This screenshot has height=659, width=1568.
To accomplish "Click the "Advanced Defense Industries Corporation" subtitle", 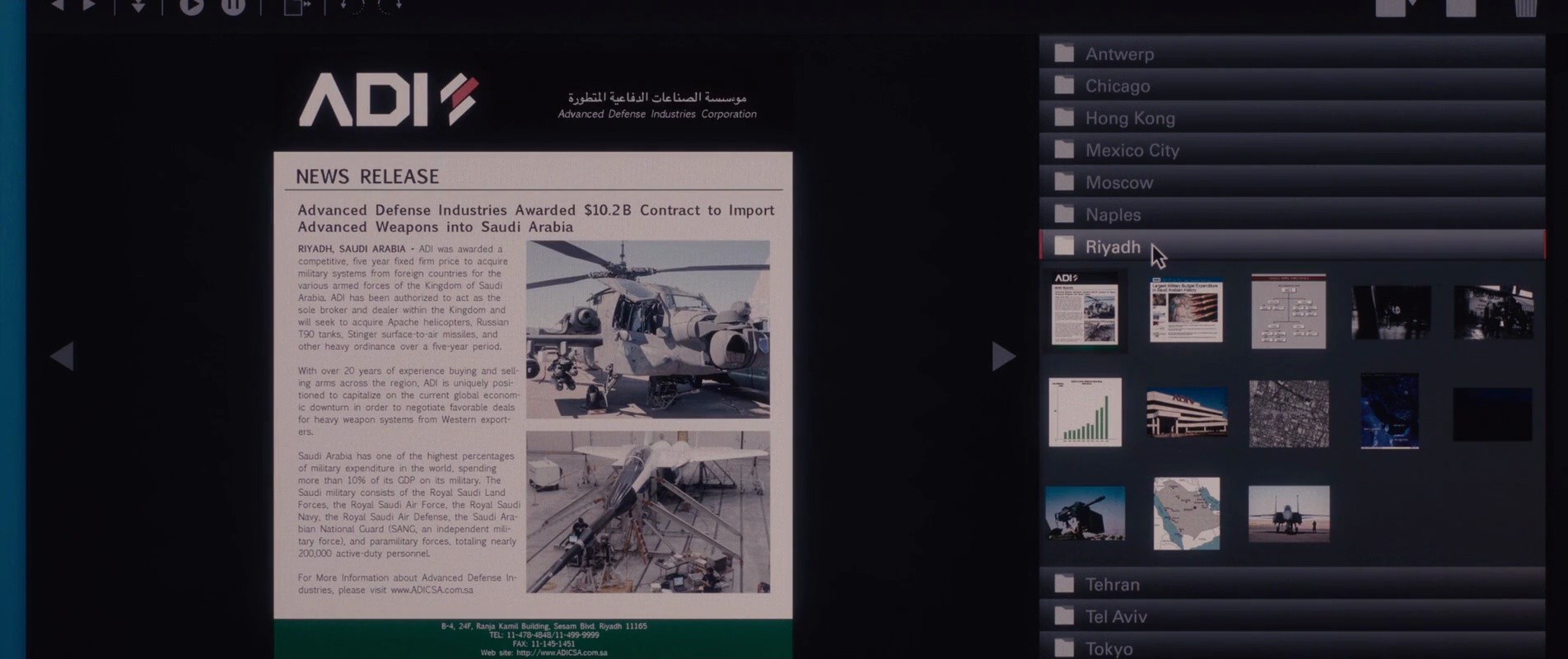I will coord(657,115).
